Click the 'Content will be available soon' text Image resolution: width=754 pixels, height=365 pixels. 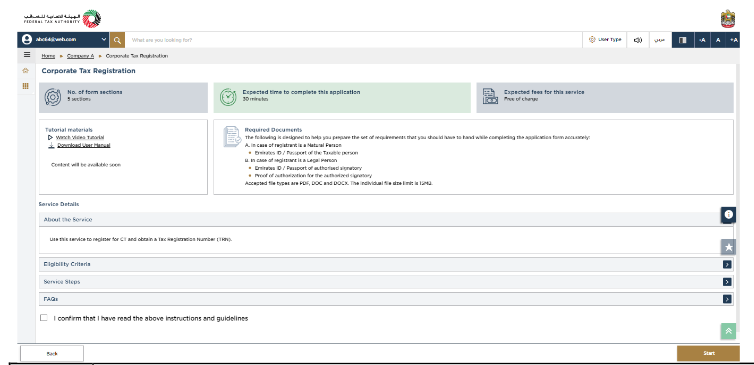pos(86,165)
